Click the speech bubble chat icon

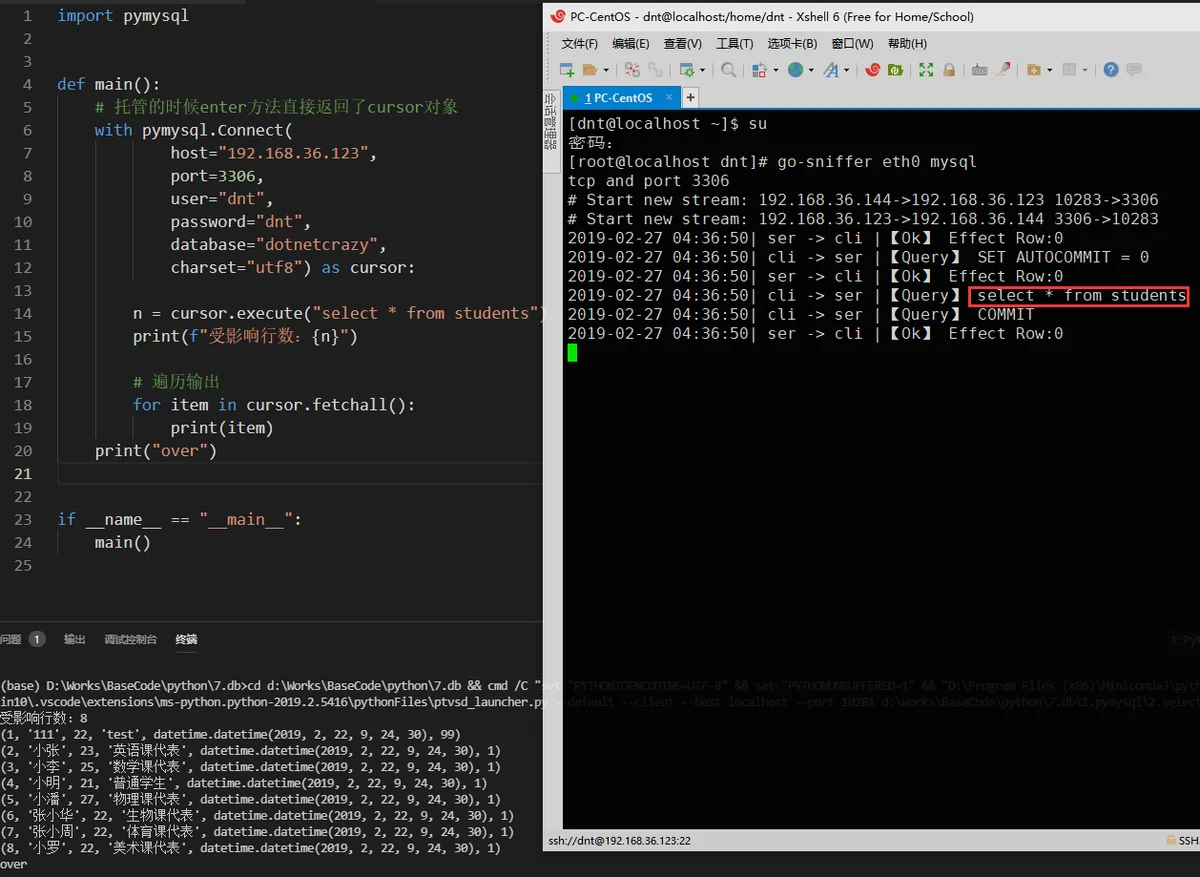point(1134,70)
